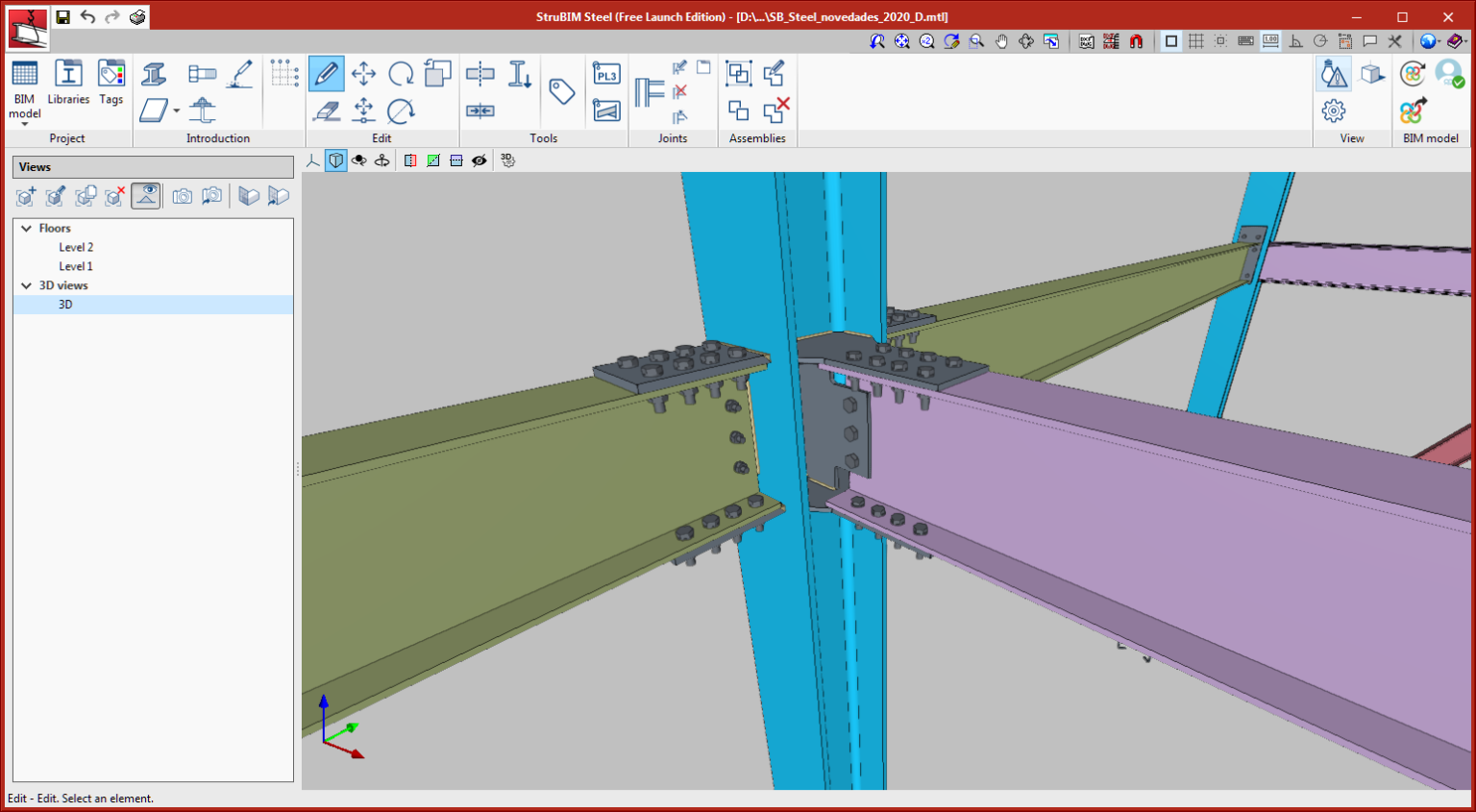This screenshot has width=1476, height=812.
Task: Toggle the warnings and incidents view button
Action: click(1334, 74)
